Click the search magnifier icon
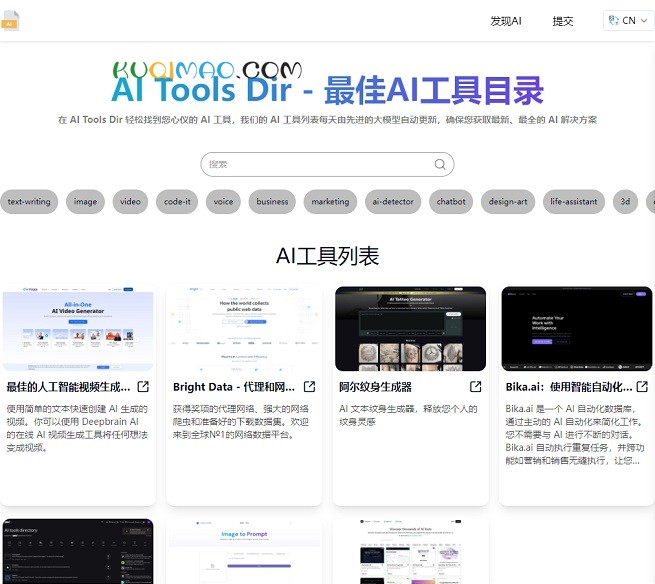The image size is (655, 584). pyautogui.click(x=440, y=164)
